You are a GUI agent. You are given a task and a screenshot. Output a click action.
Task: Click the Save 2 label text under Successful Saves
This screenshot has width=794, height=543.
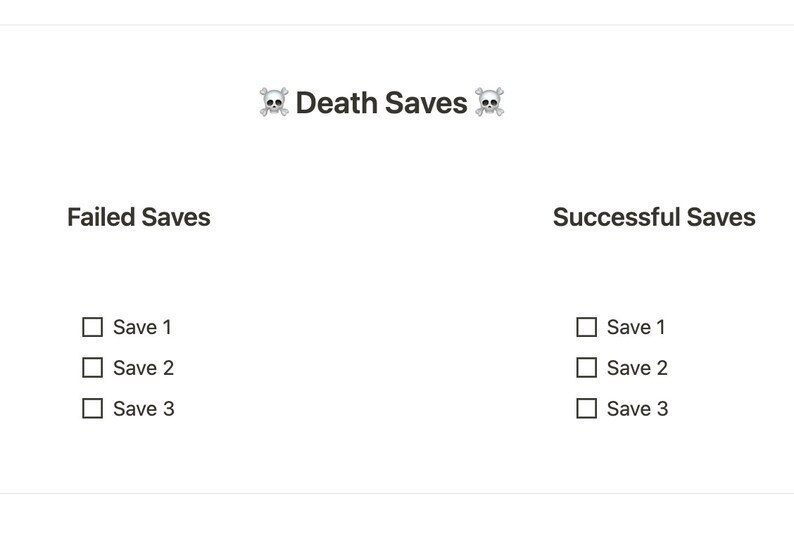coord(637,368)
